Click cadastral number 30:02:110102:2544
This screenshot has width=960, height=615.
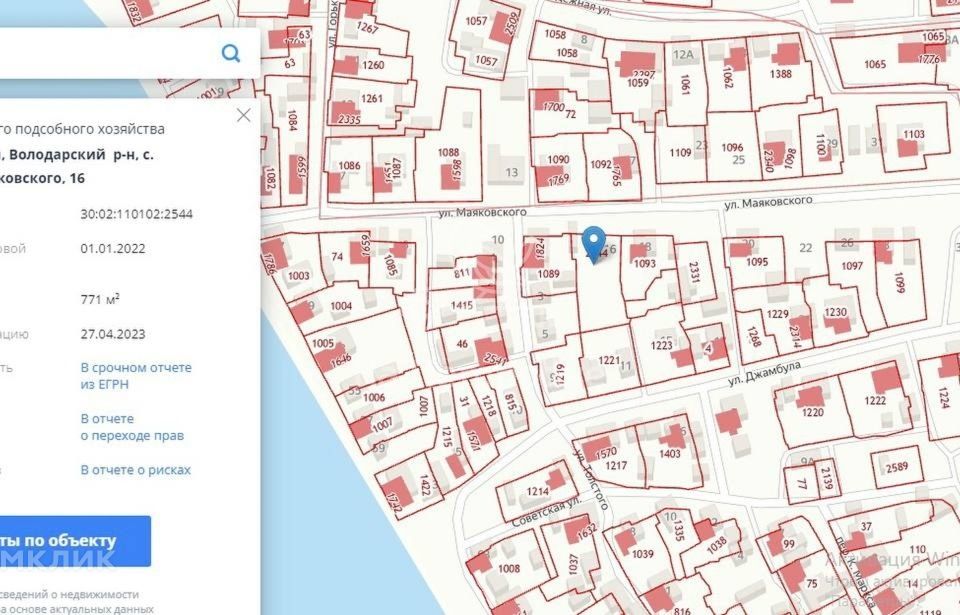137,214
